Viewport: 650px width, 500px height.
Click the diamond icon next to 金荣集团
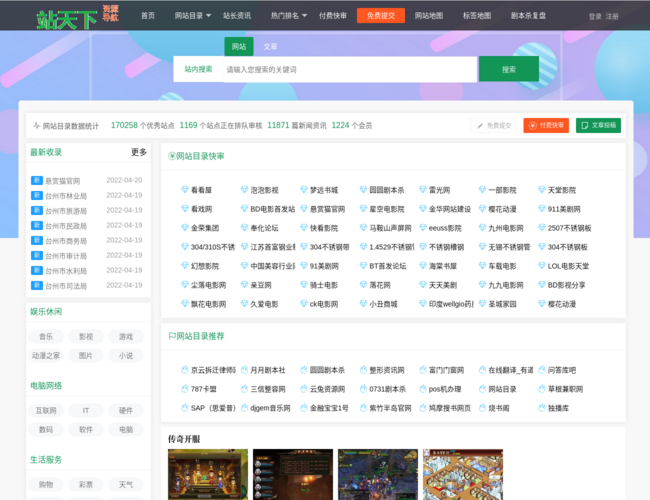point(185,227)
